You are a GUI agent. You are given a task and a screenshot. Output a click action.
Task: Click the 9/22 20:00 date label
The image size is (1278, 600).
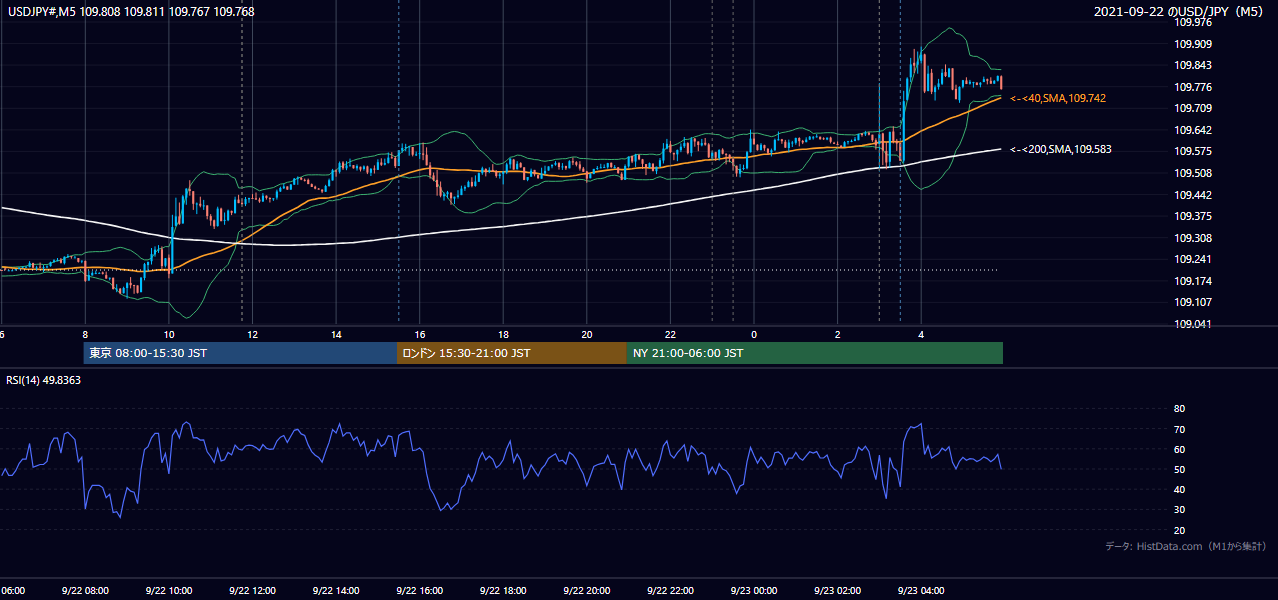click(x=586, y=591)
